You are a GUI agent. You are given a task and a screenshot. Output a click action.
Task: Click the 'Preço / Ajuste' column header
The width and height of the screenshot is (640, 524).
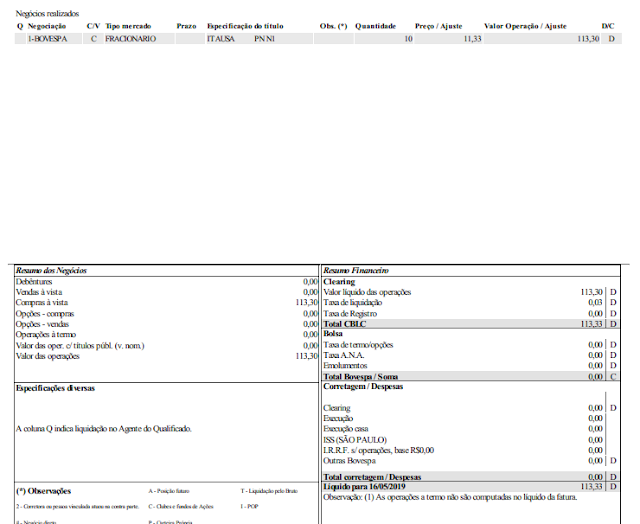438,26
